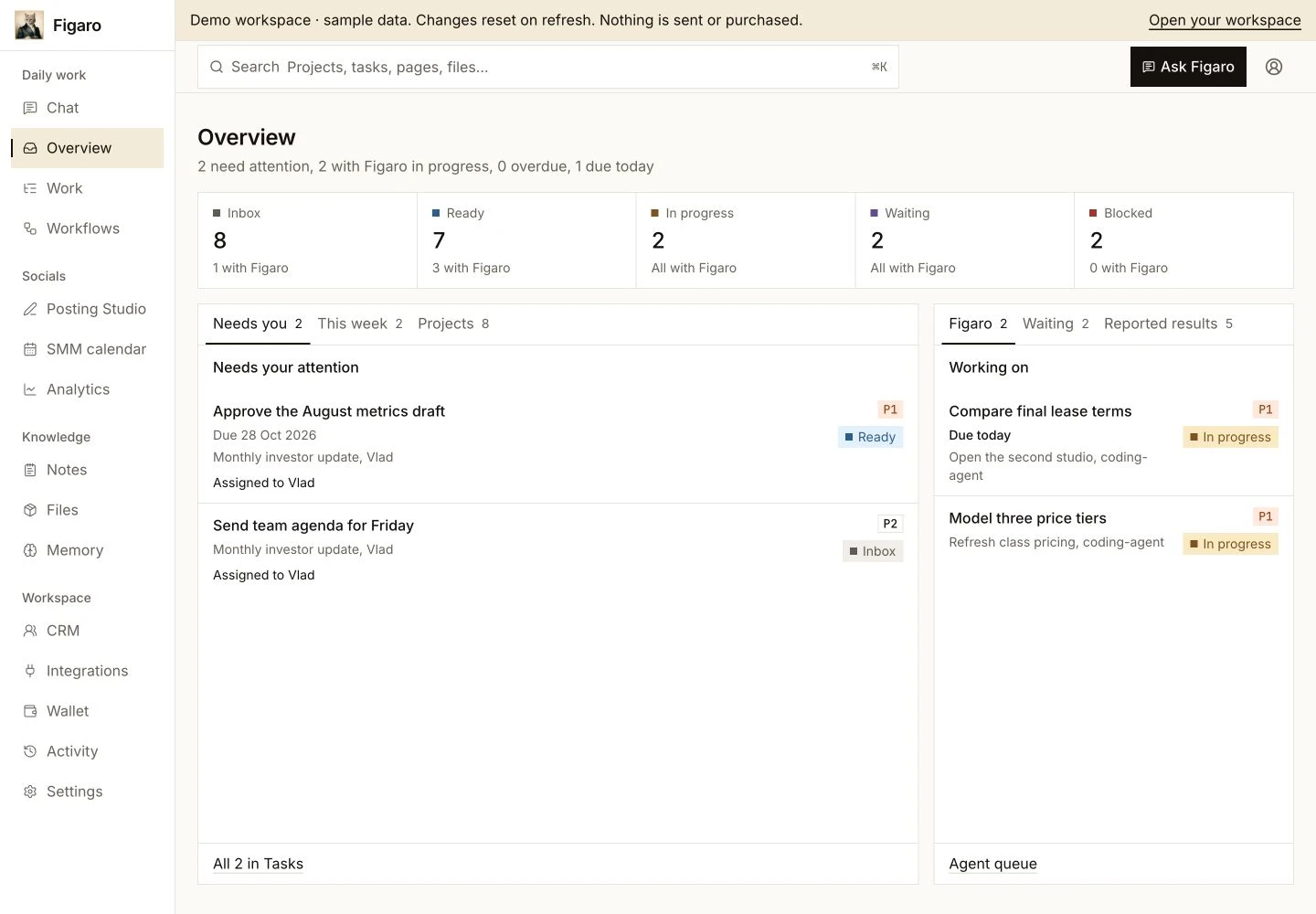Screen dimensions: 1316x914
Task: Switch to the This week tab
Action: point(360,324)
